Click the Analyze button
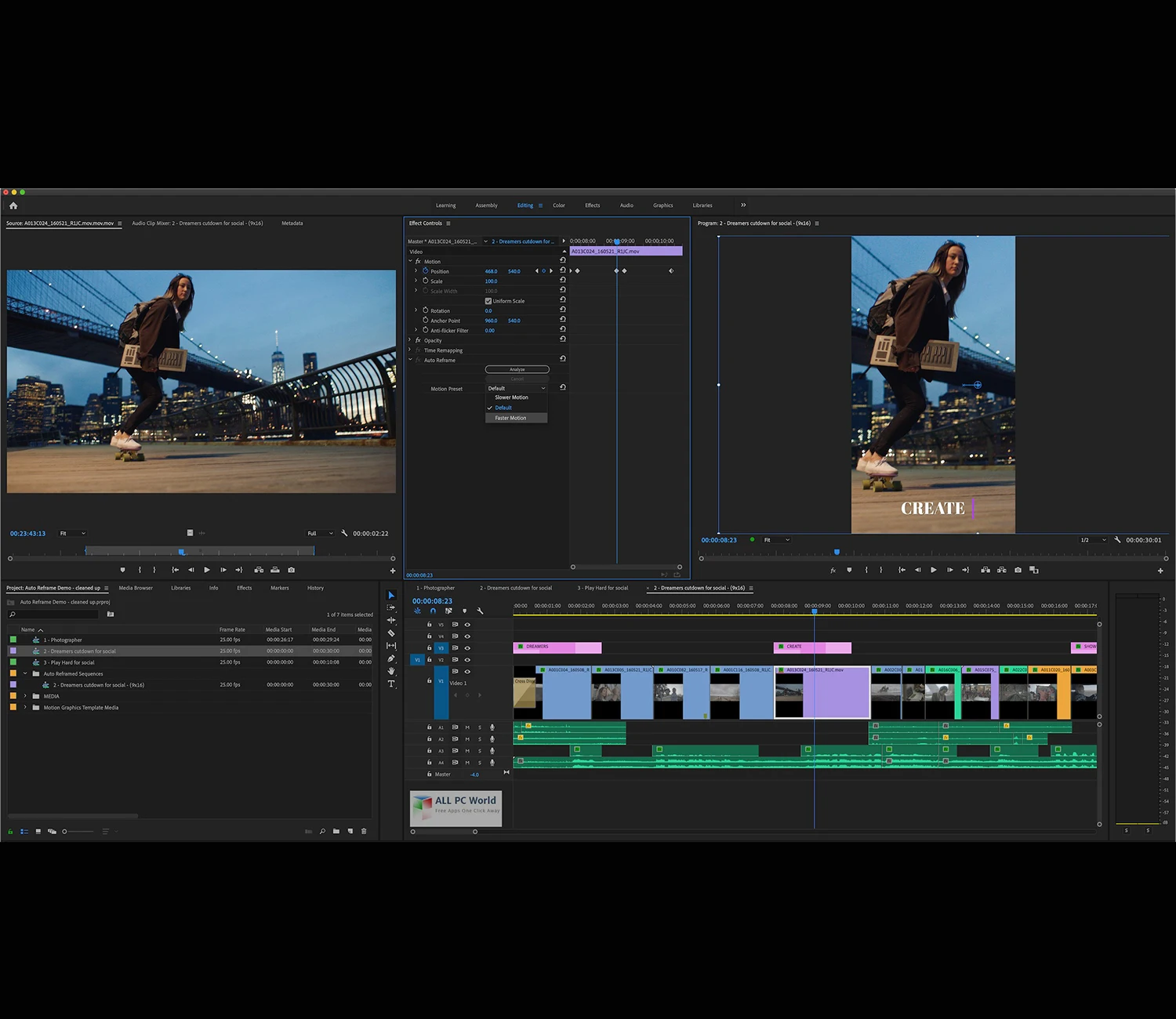This screenshot has width=1176, height=1019. [517, 369]
